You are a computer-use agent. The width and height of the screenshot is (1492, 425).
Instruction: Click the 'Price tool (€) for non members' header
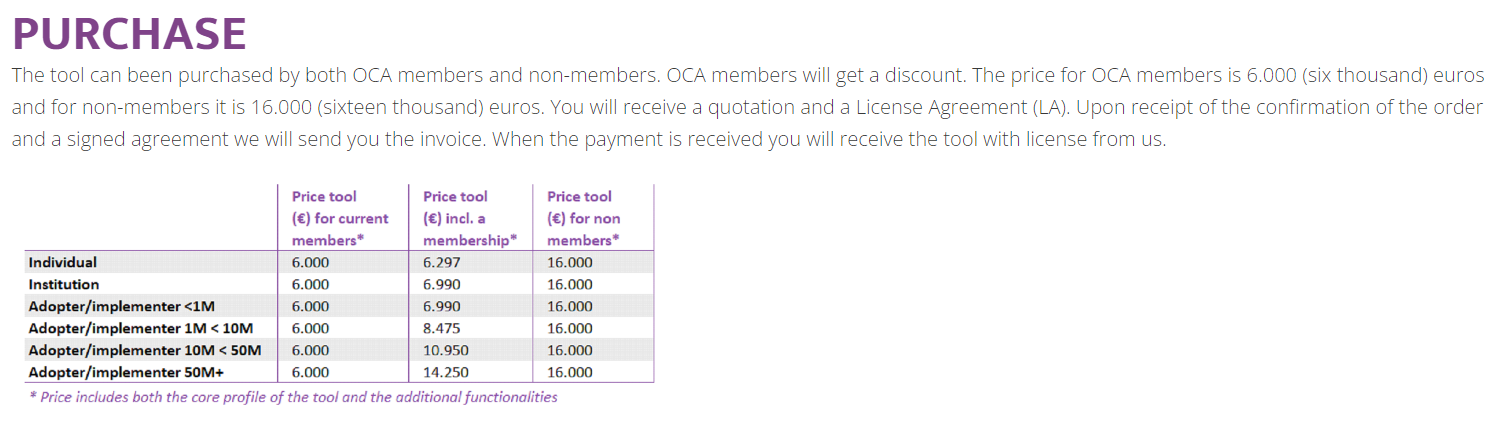583,218
